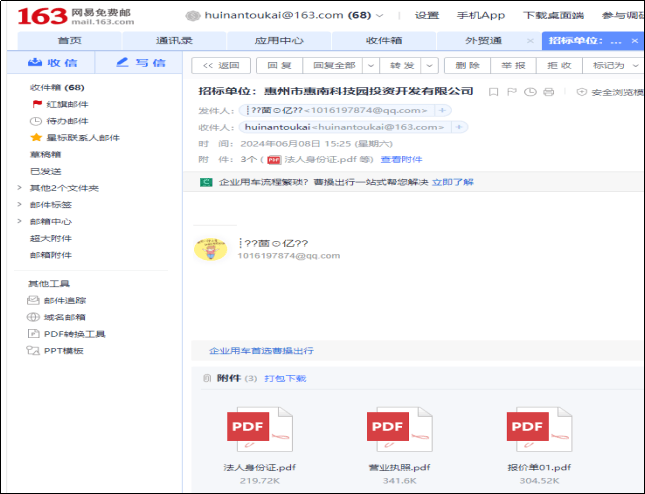Flag this email with the flag icon

coord(512,92)
